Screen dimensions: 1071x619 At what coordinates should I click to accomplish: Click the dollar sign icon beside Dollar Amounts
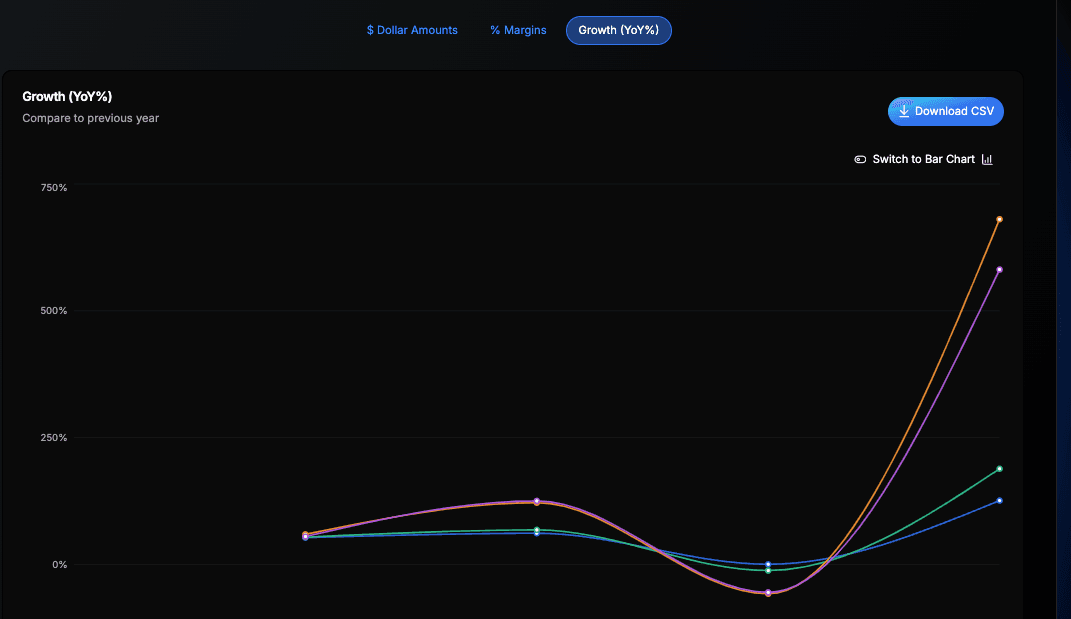click(x=369, y=30)
